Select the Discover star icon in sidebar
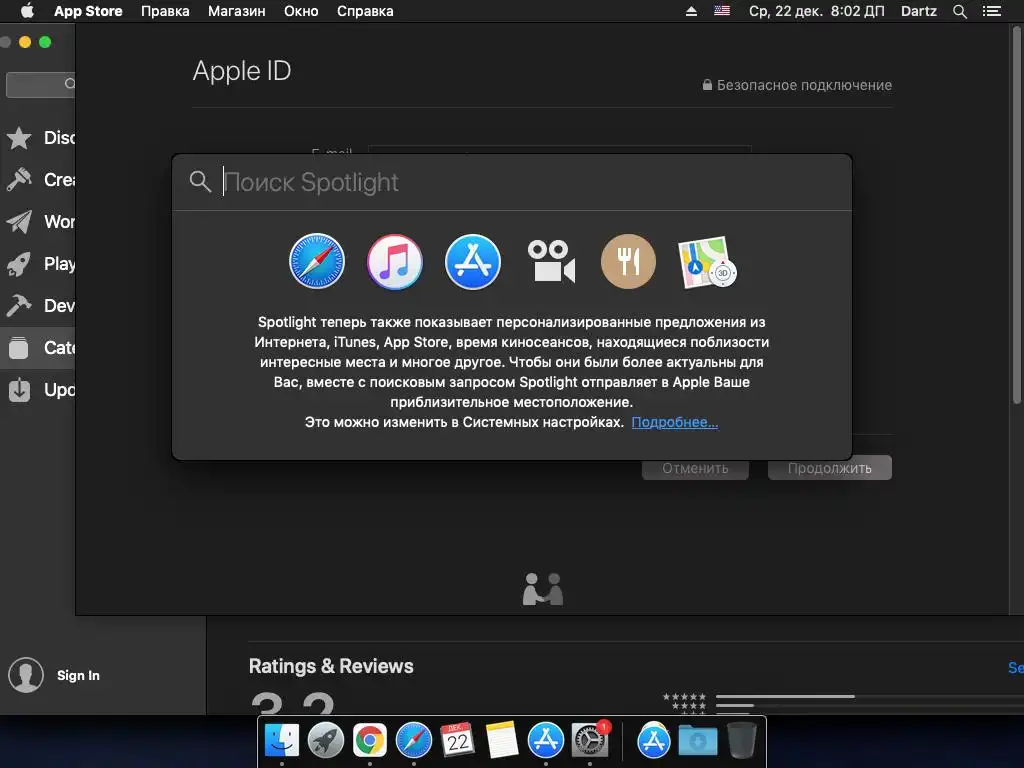The height and width of the screenshot is (768, 1024). coord(19,138)
